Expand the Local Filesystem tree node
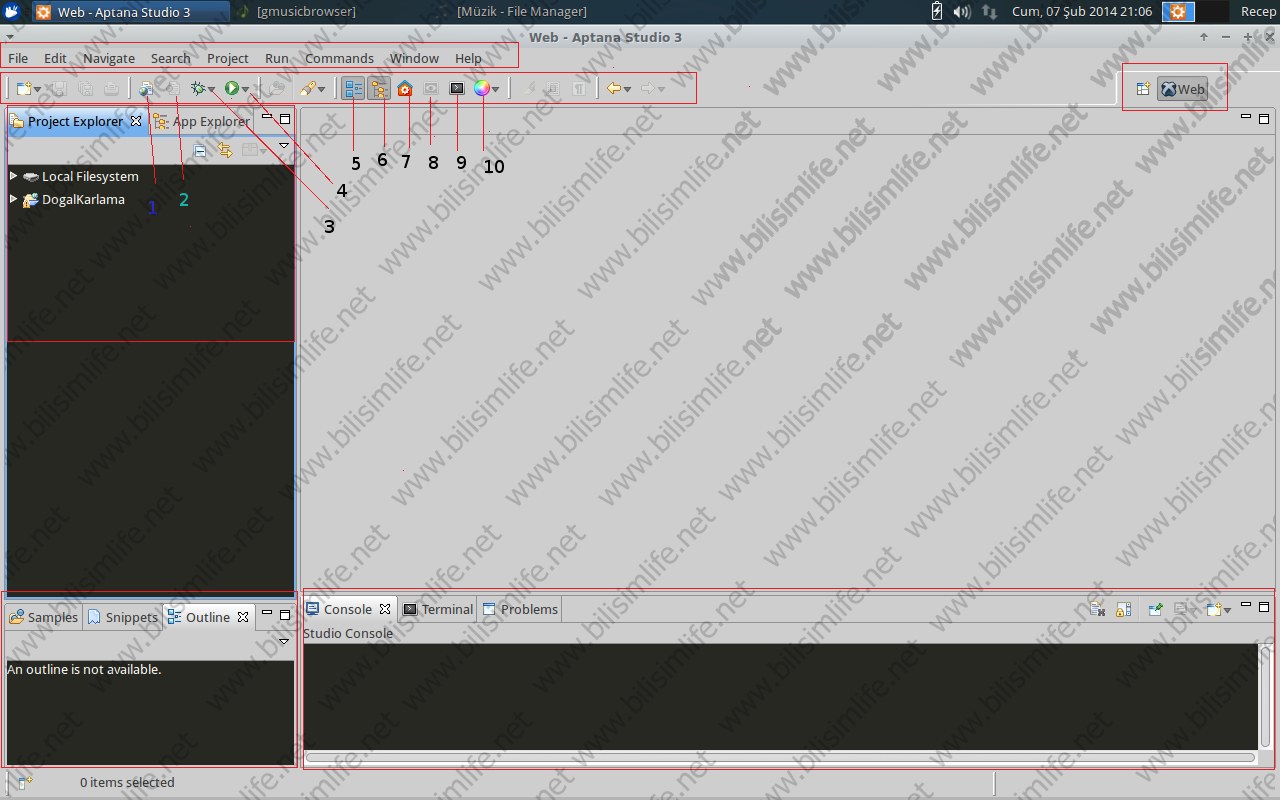This screenshot has height=800, width=1280. (14, 176)
